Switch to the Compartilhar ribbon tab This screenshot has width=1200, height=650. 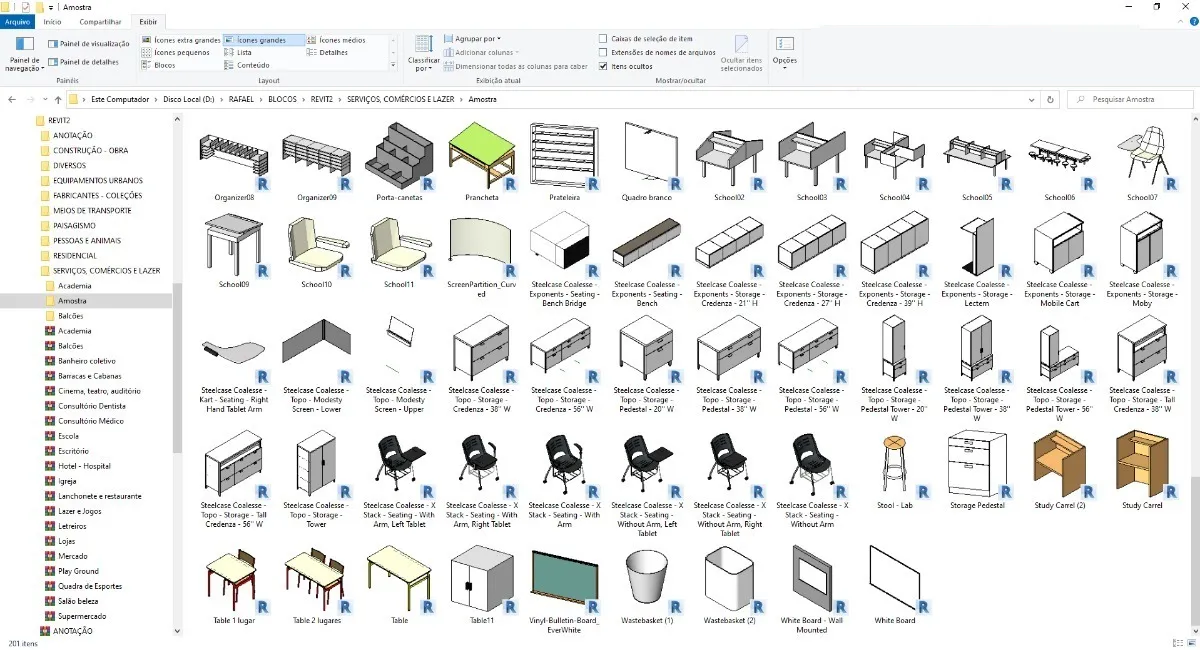point(100,21)
